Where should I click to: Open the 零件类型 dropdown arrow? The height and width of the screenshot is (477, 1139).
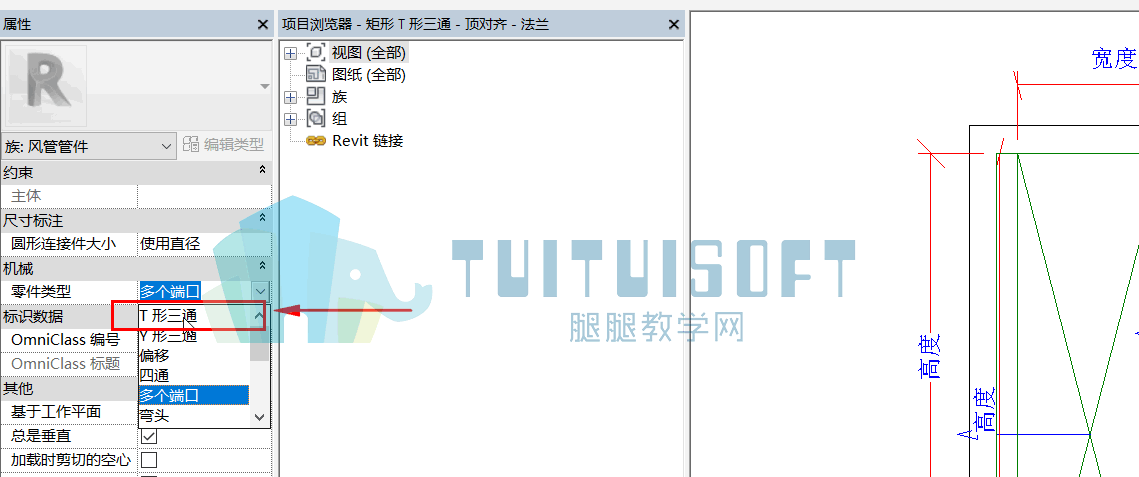tap(260, 291)
